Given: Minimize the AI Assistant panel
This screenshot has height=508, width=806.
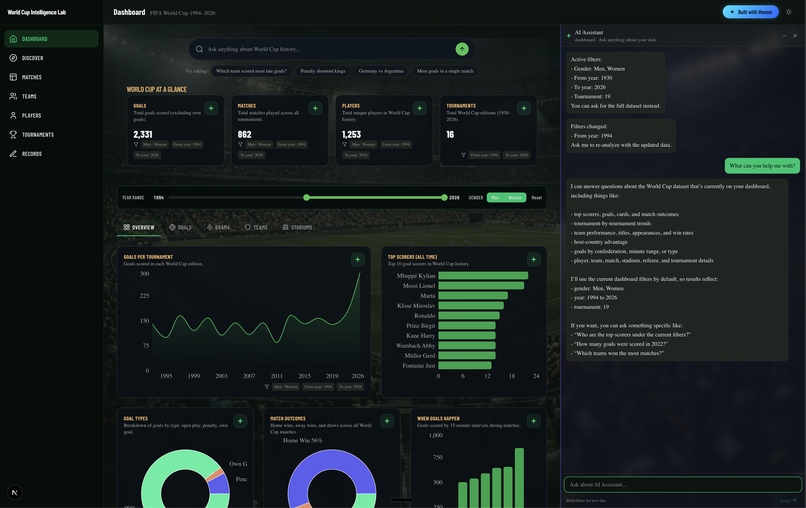Looking at the screenshot, I should point(784,36).
